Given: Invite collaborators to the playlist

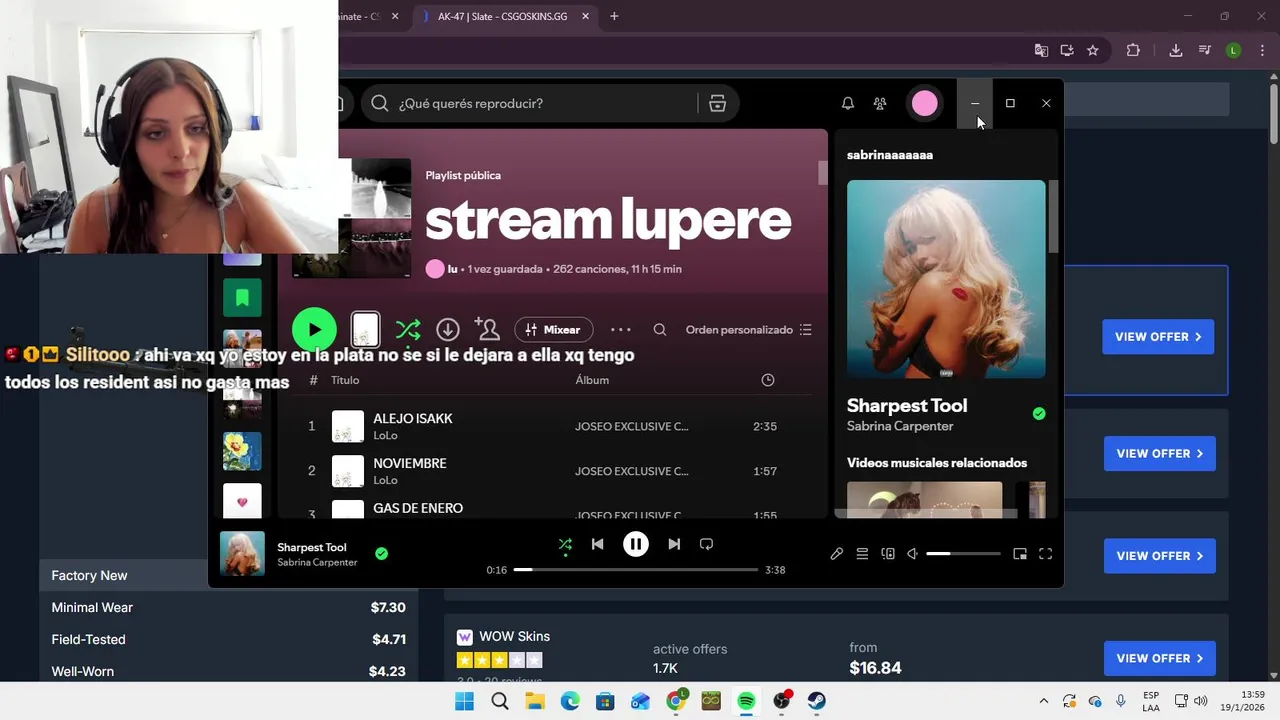Looking at the screenshot, I should tap(487, 329).
